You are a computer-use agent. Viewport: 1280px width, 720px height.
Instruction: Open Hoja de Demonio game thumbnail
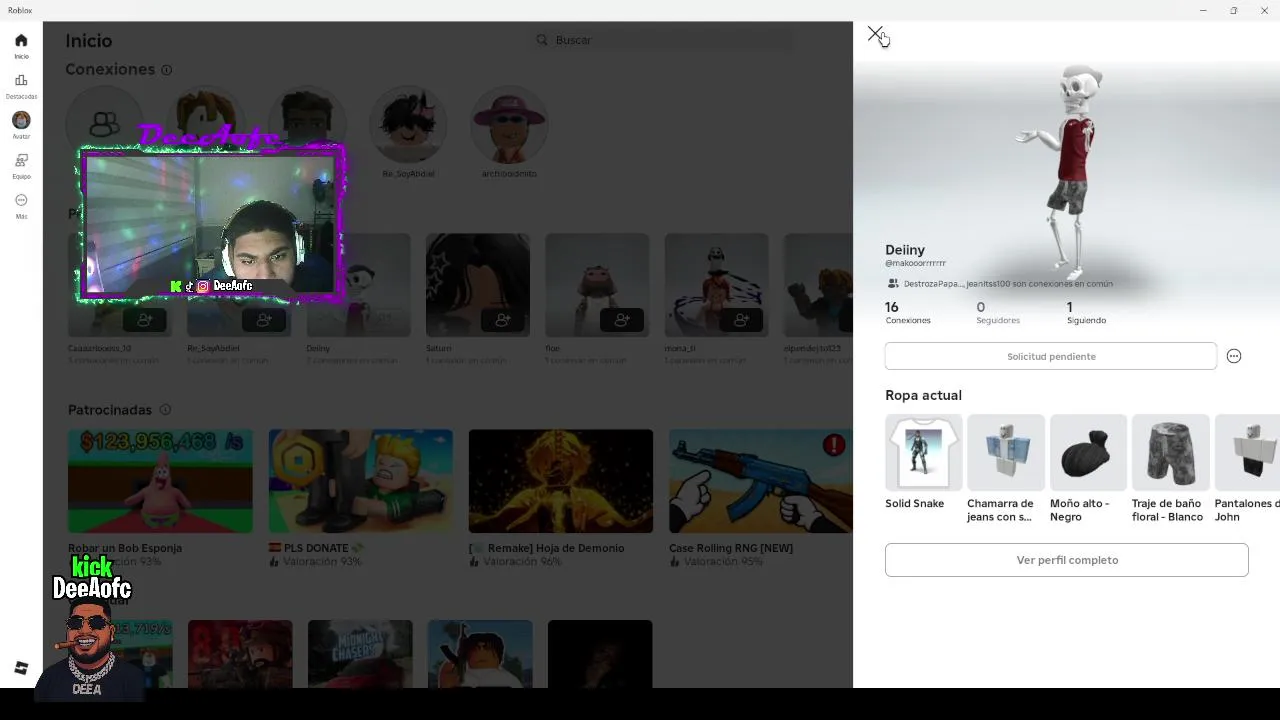561,481
